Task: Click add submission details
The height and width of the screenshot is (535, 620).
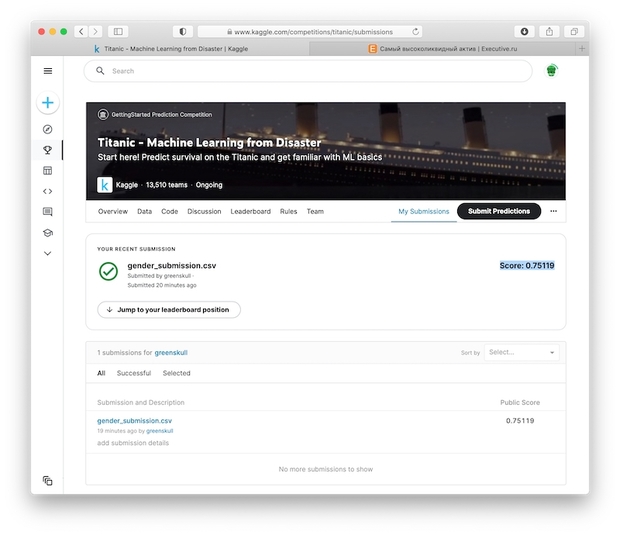Action: 133,443
